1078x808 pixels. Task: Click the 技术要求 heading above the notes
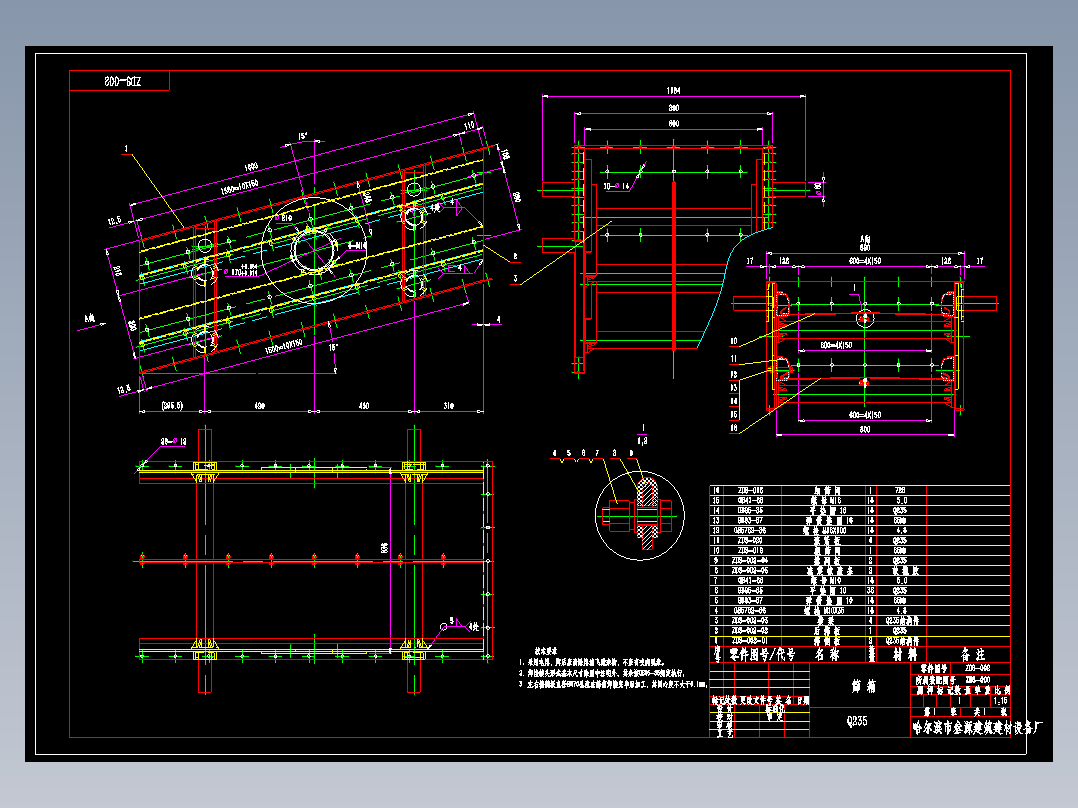(x=546, y=651)
